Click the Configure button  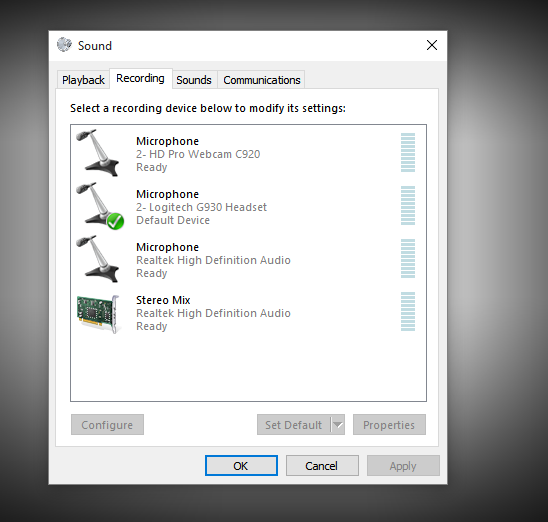pos(107,425)
